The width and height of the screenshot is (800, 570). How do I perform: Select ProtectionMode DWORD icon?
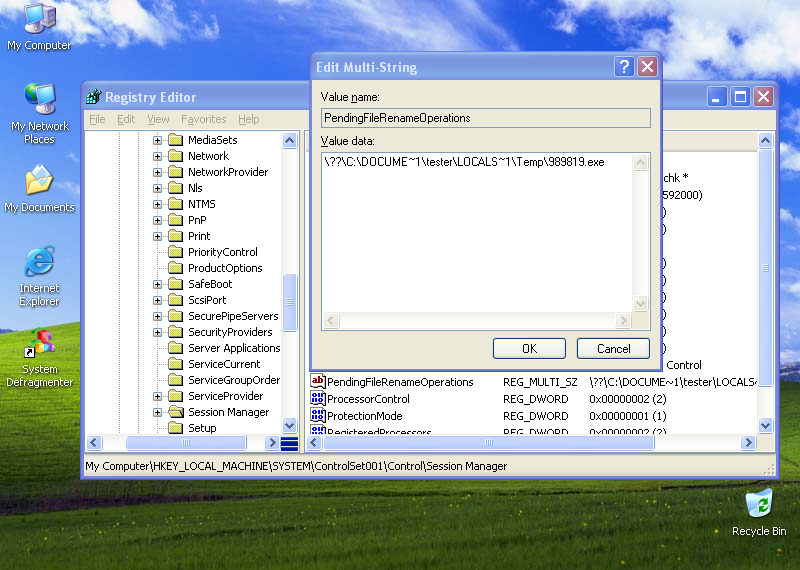tap(318, 415)
